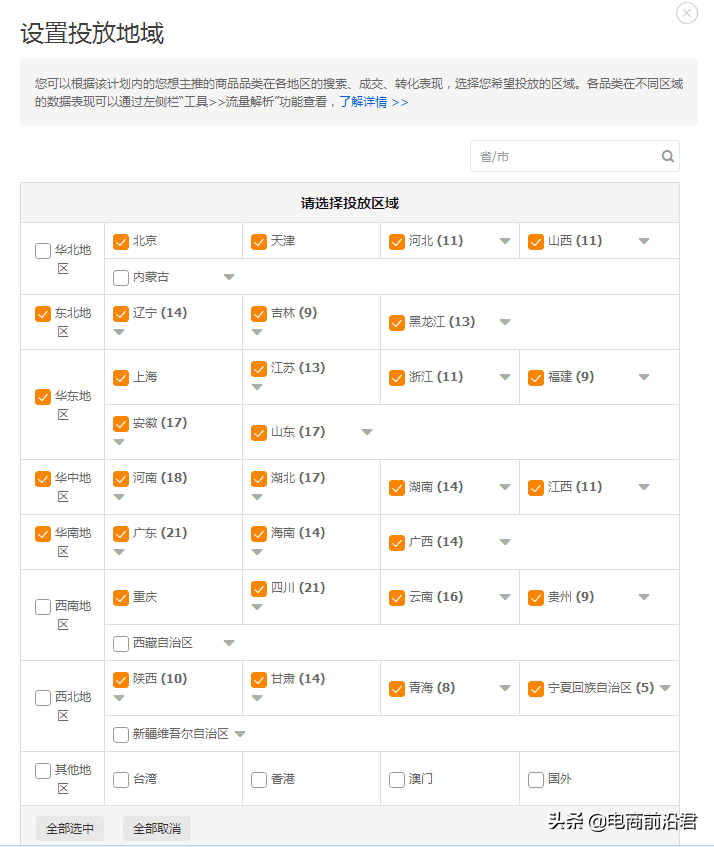Screen dimensions: 714x847
Task: Expand the 青海 city list arrow
Action: 505,688
